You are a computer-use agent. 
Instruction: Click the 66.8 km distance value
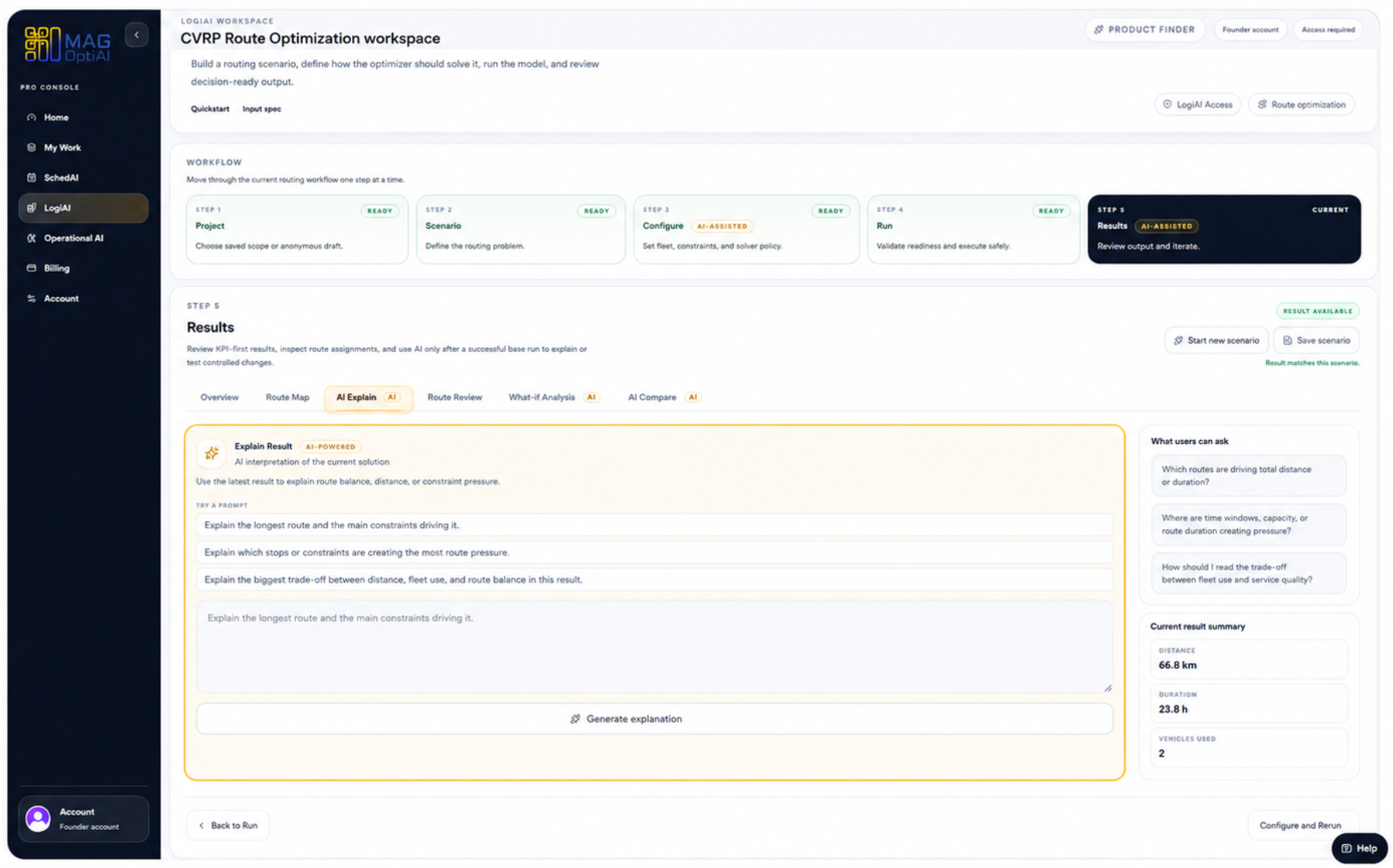(1177, 665)
